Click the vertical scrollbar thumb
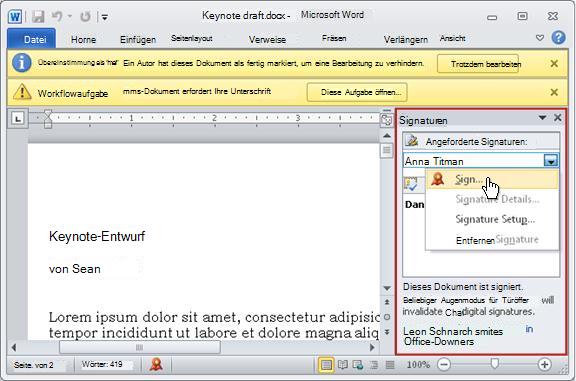 [x=386, y=150]
